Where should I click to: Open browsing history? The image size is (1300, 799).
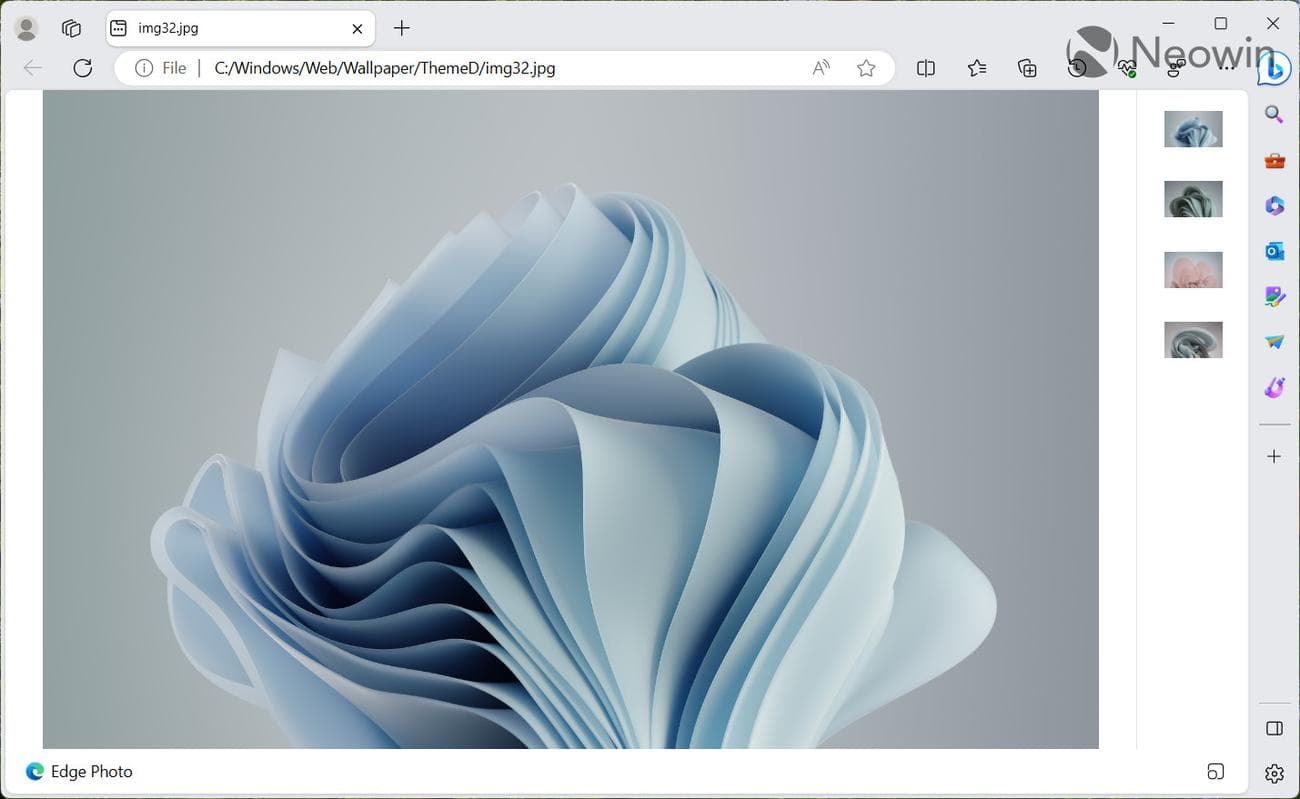[1077, 68]
